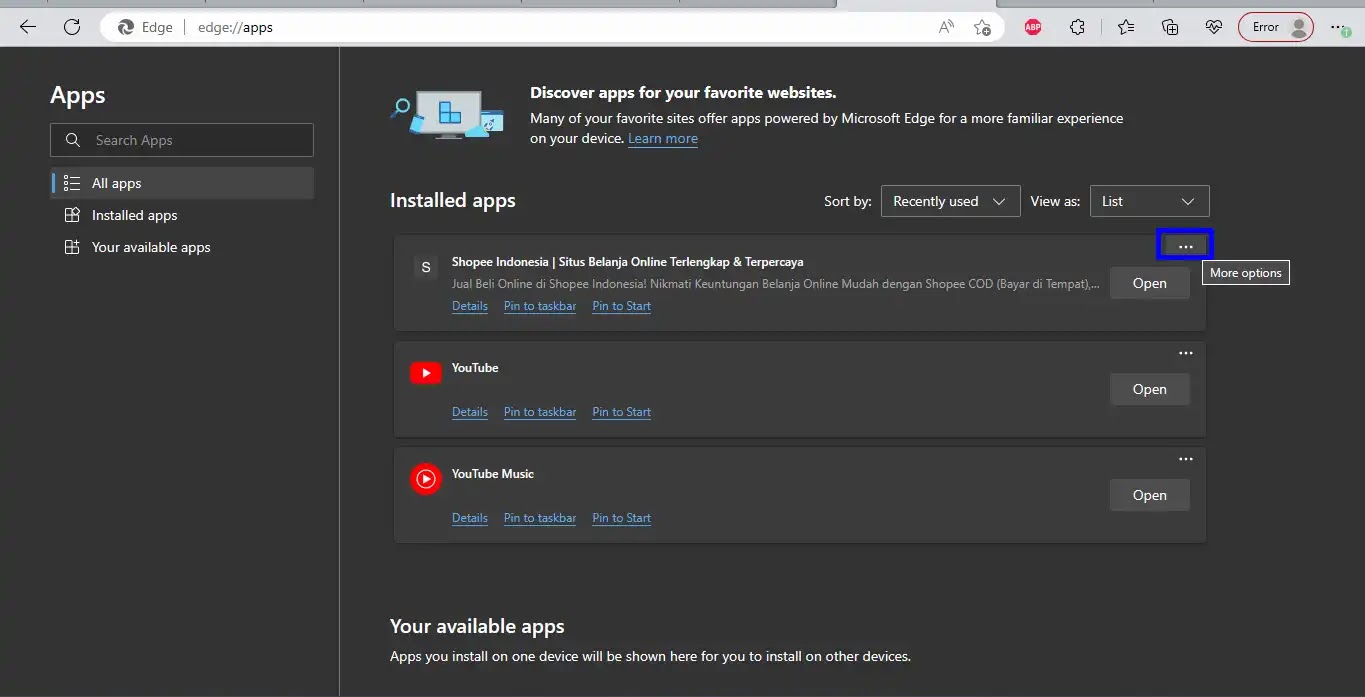1365x697 pixels.
Task: Expand the View as List dropdown
Action: [1150, 201]
